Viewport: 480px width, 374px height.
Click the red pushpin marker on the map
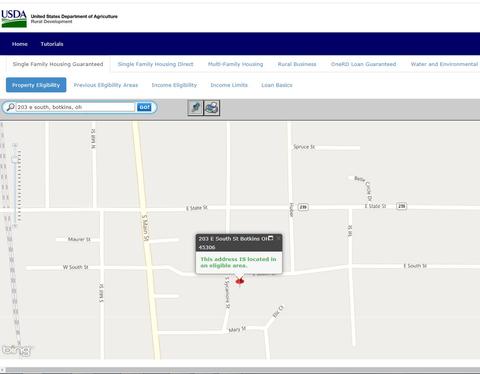click(240, 281)
